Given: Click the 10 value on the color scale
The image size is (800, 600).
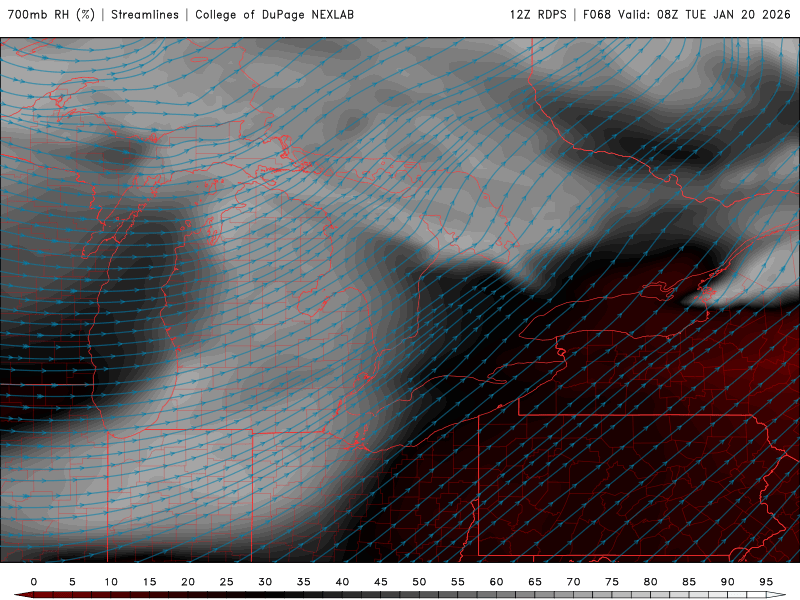Looking at the screenshot, I should 111,582.
